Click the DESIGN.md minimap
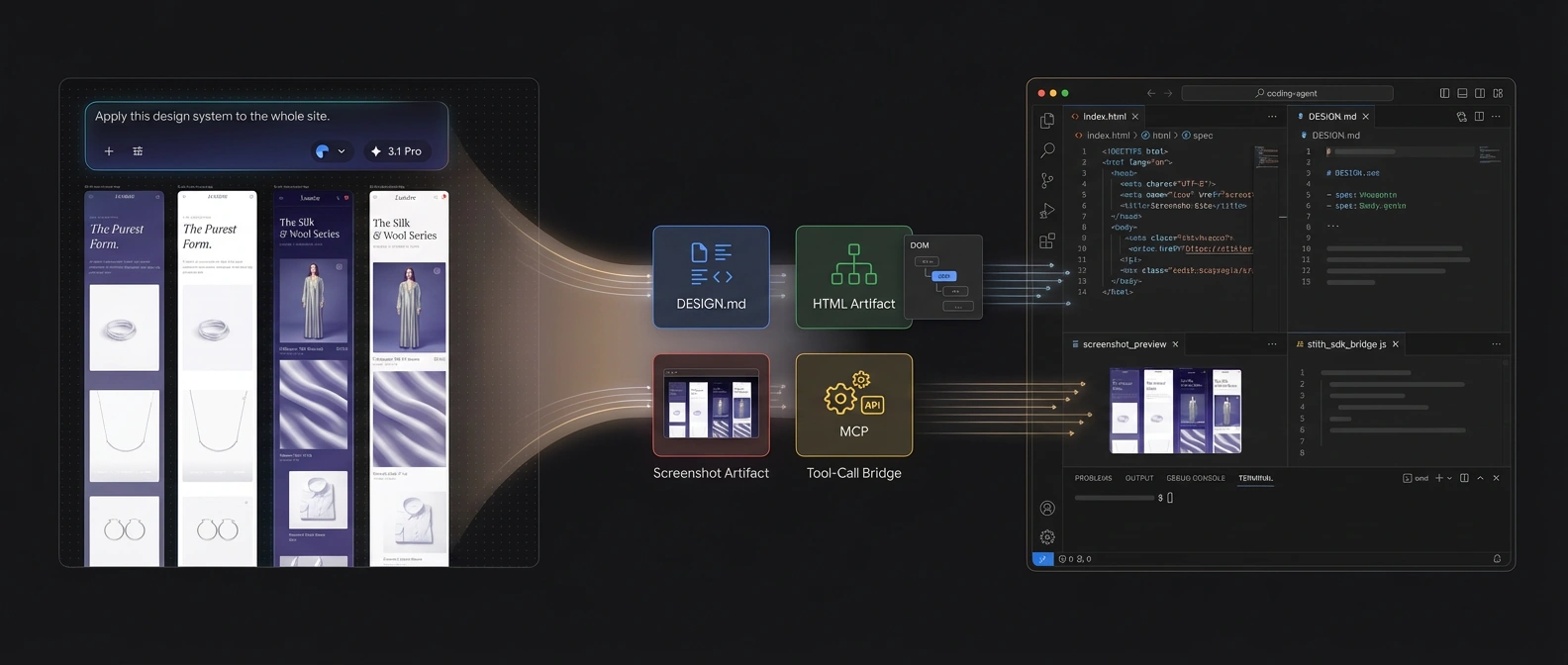 click(x=1490, y=154)
